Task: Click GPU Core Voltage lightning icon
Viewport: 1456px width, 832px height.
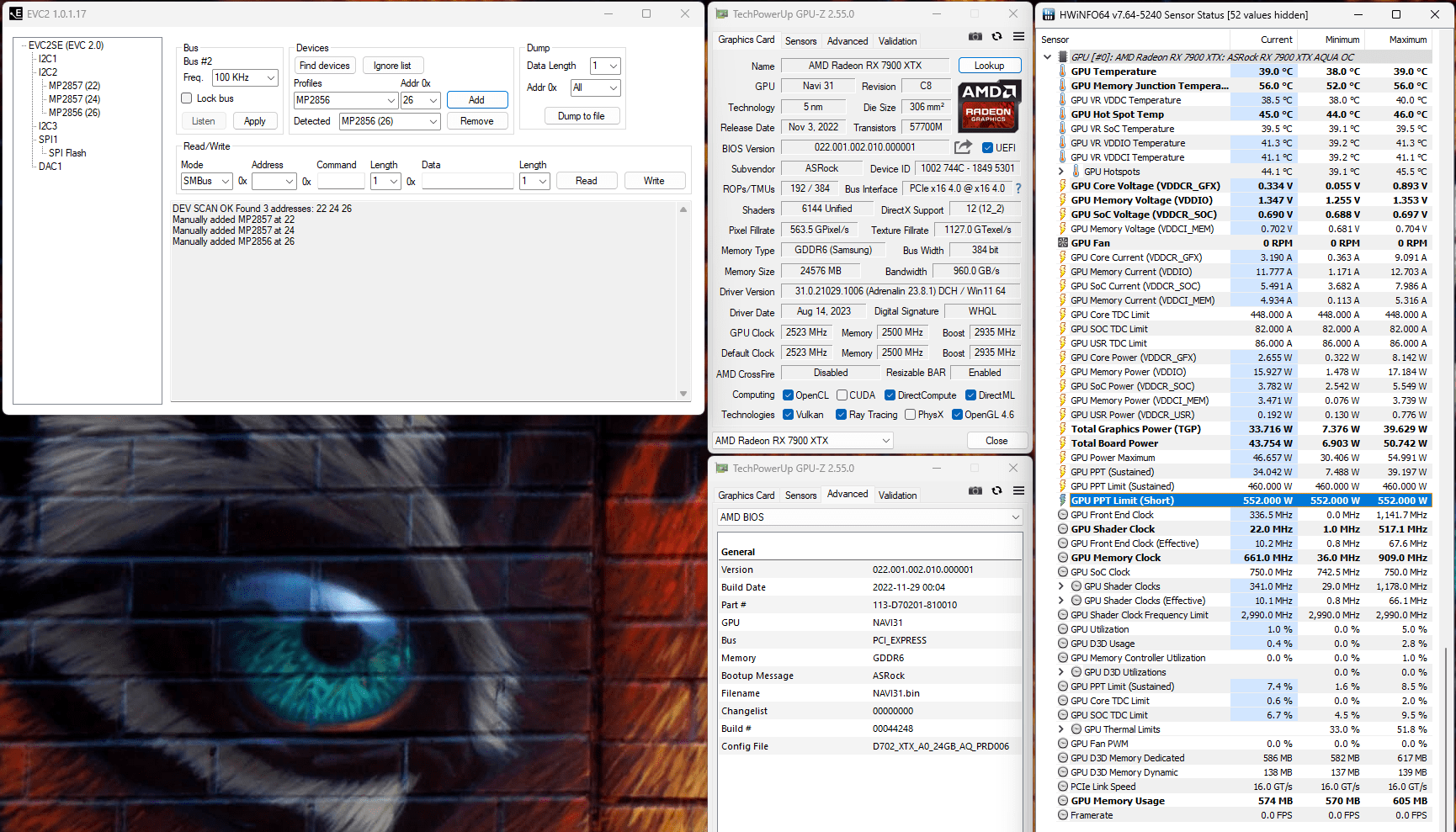Action: click(x=1063, y=186)
